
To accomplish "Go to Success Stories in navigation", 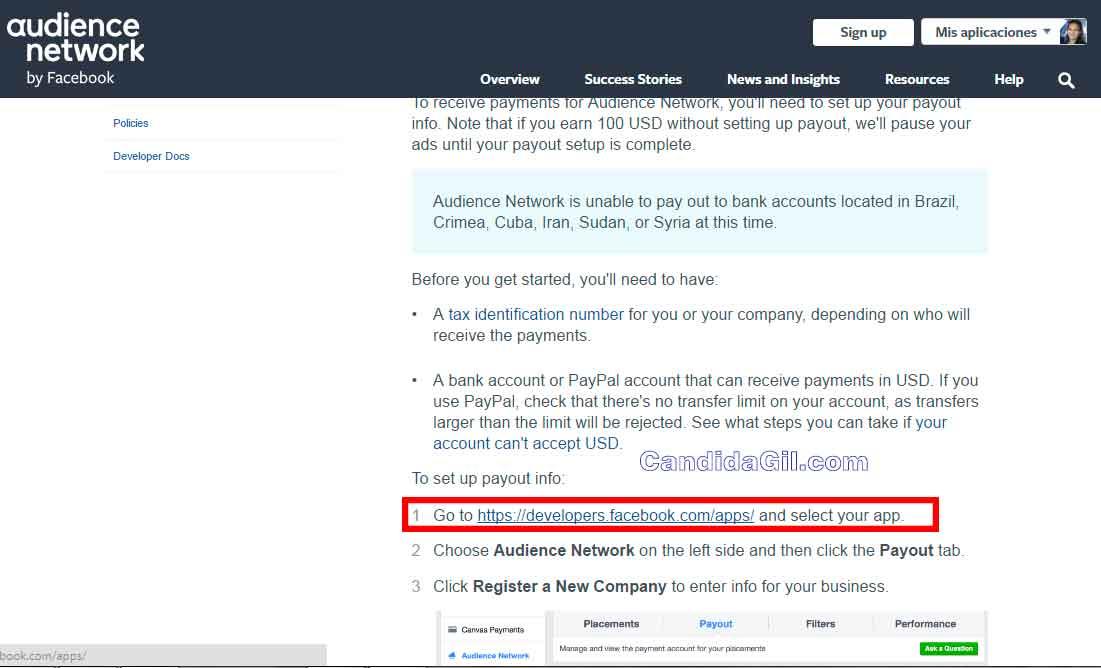I will [633, 79].
